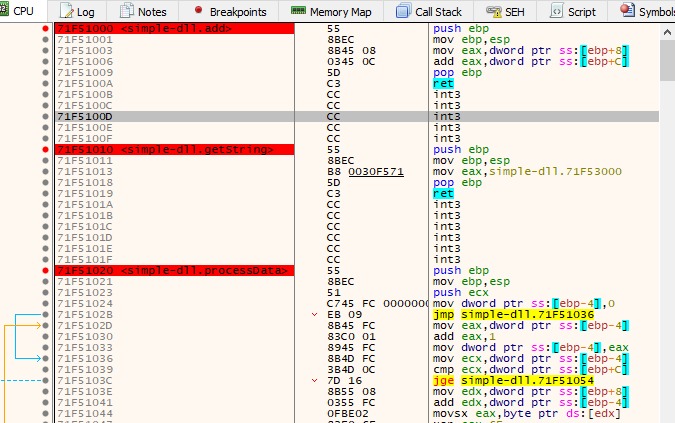Viewport: 675px width, 423px height.
Task: Click the red Breakpoints tab dot icon
Action: (198, 9)
